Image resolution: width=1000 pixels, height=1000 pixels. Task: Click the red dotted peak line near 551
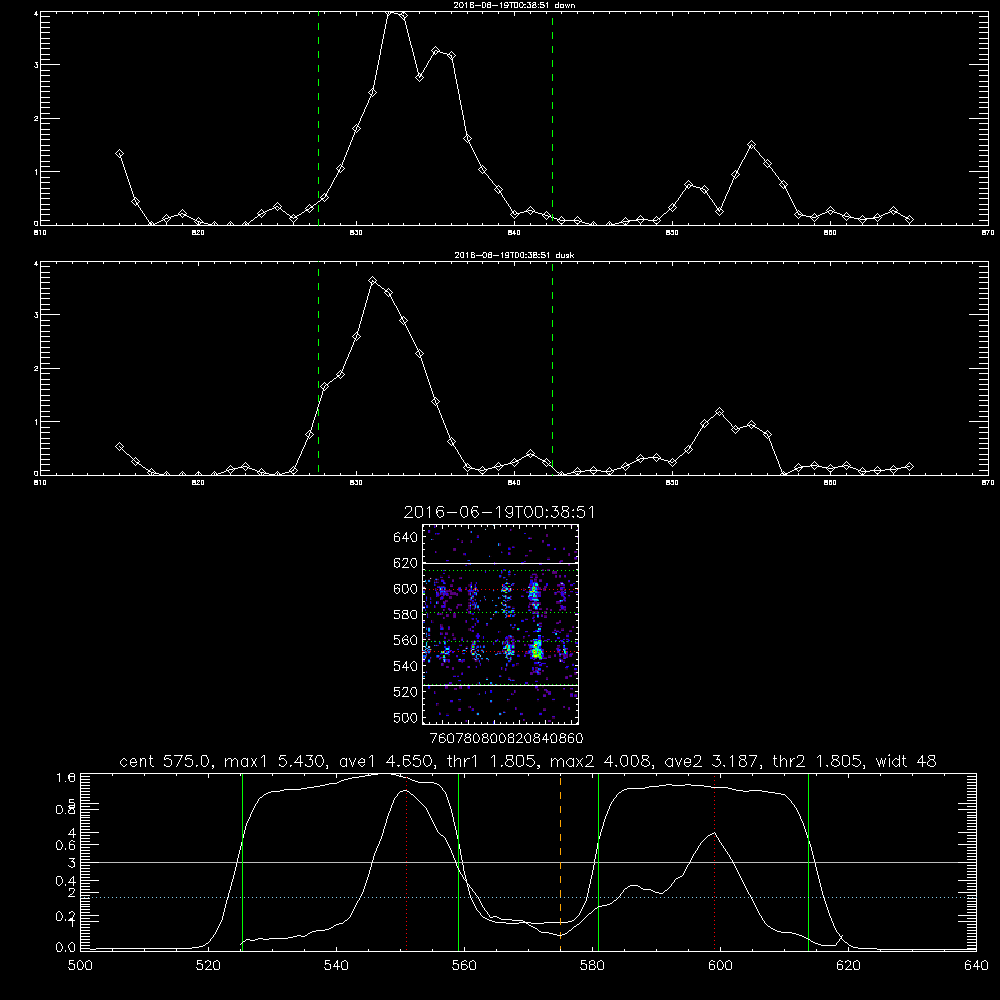pos(406,861)
